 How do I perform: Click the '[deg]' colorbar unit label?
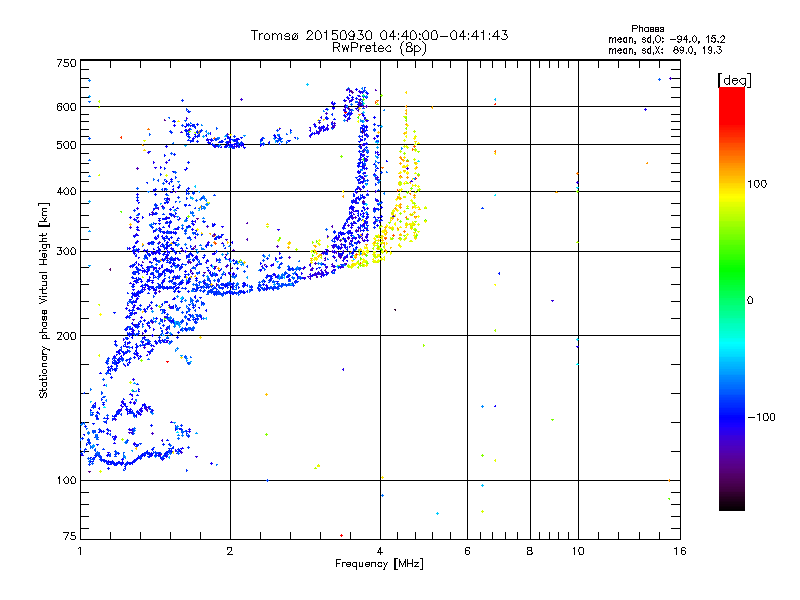tap(734, 80)
